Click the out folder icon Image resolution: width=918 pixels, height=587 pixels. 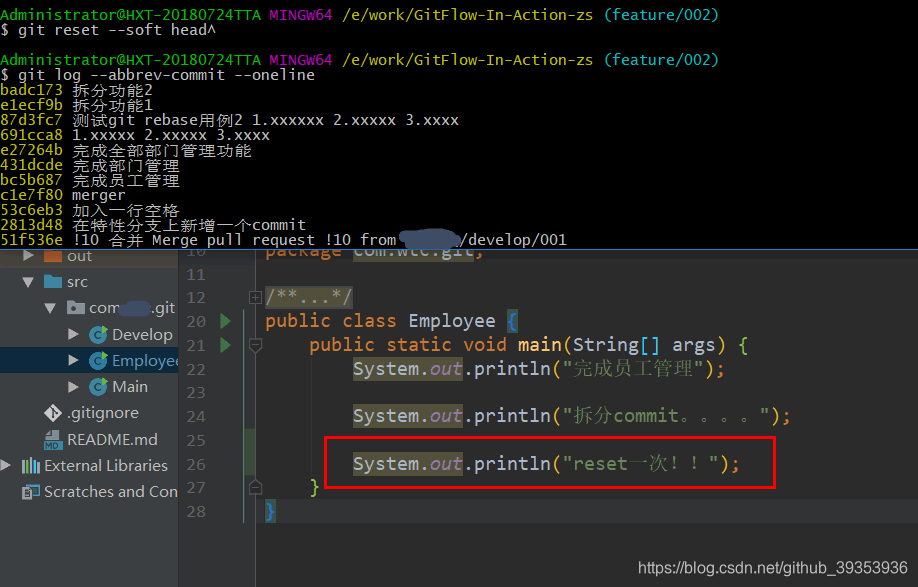click(x=53, y=256)
